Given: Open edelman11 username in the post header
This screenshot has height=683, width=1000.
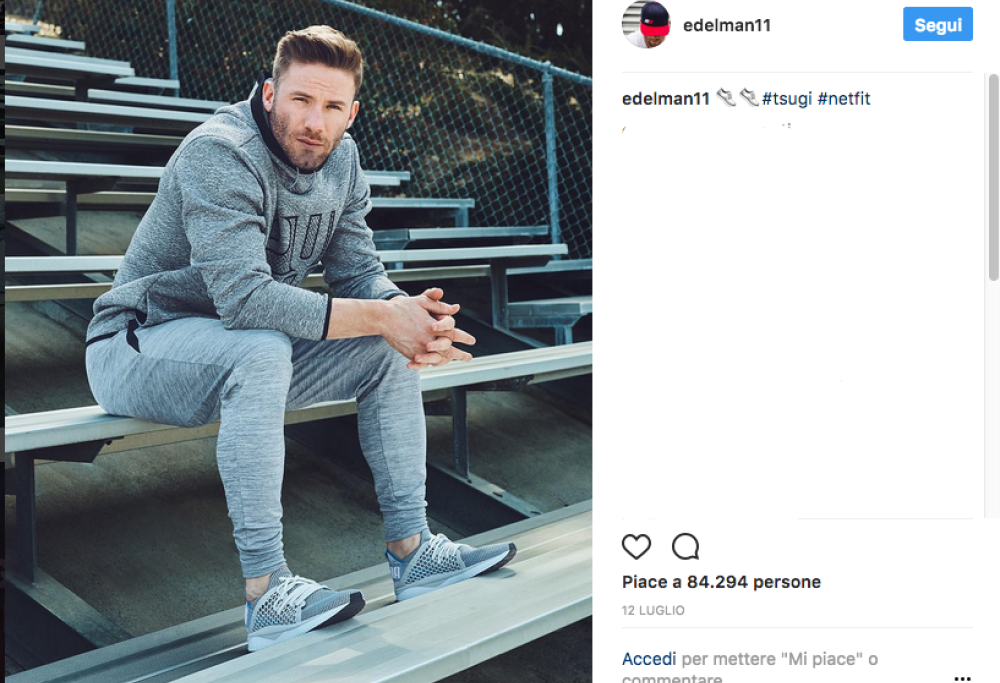Looking at the screenshot, I should (726, 25).
